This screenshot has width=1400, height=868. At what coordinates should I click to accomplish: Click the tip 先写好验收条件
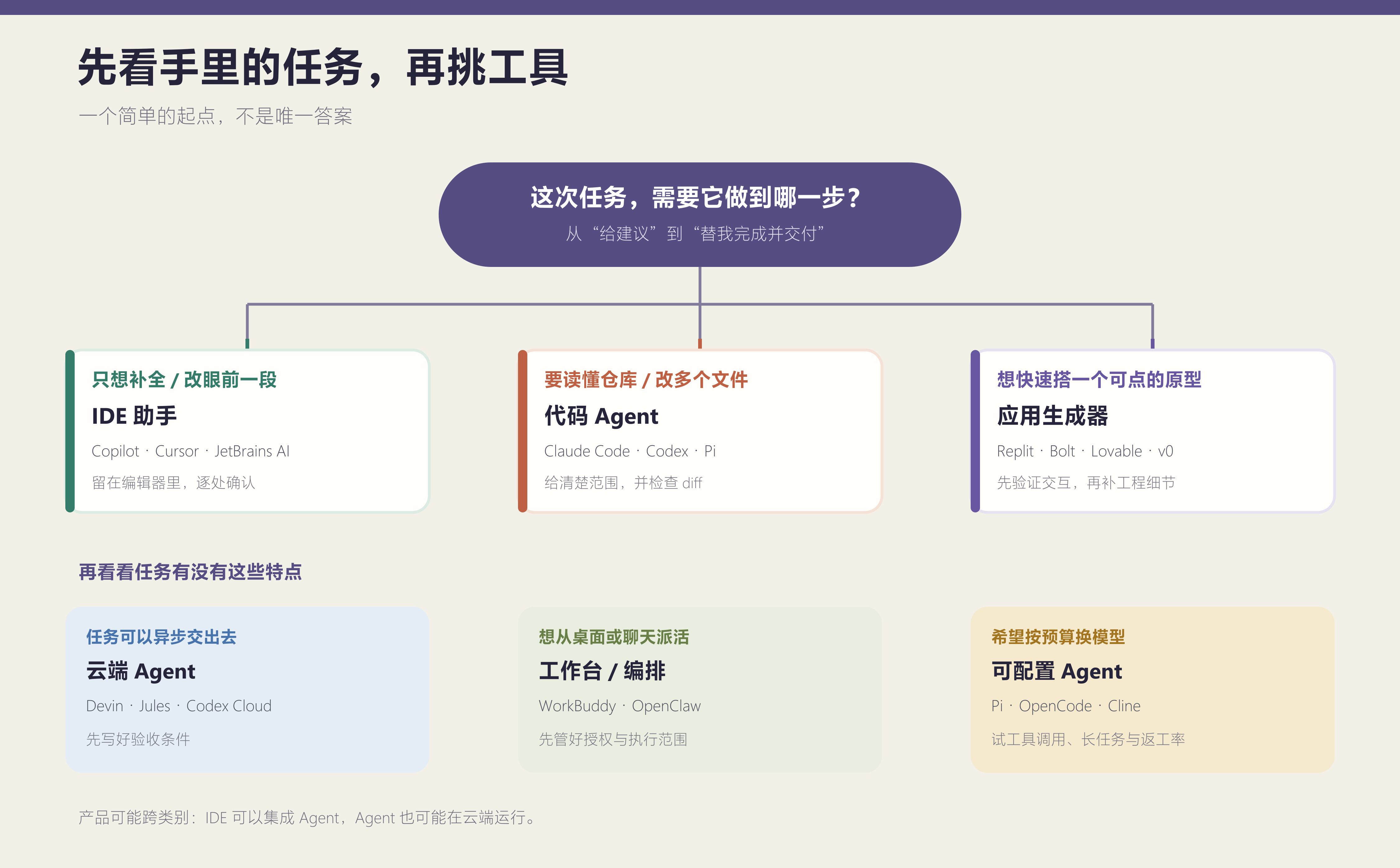pos(138,740)
